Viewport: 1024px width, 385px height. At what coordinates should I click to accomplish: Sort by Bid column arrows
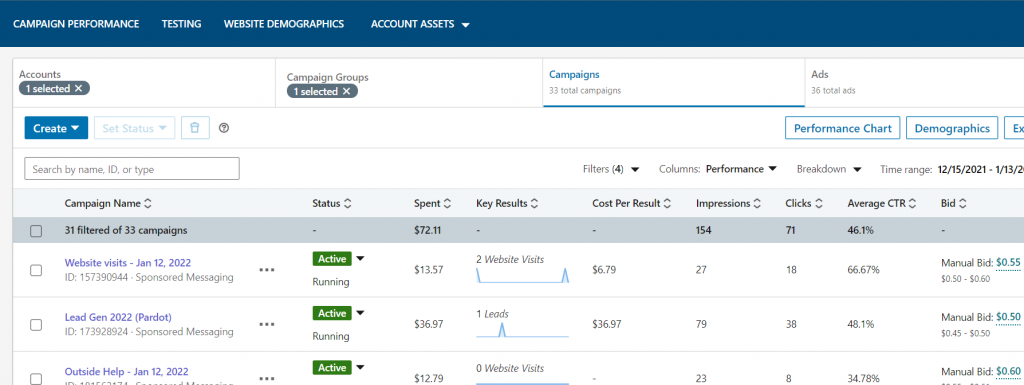(962, 204)
